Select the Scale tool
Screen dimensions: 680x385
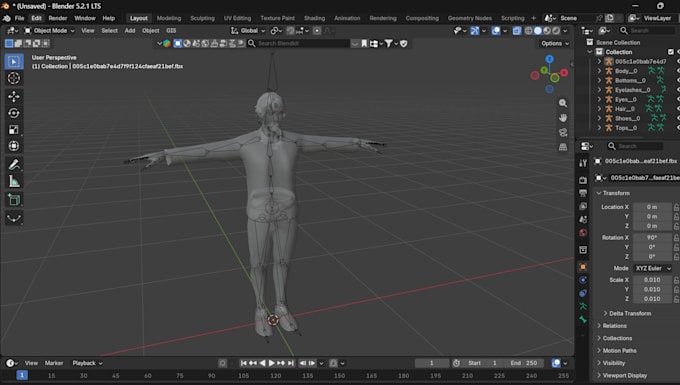tap(14, 130)
